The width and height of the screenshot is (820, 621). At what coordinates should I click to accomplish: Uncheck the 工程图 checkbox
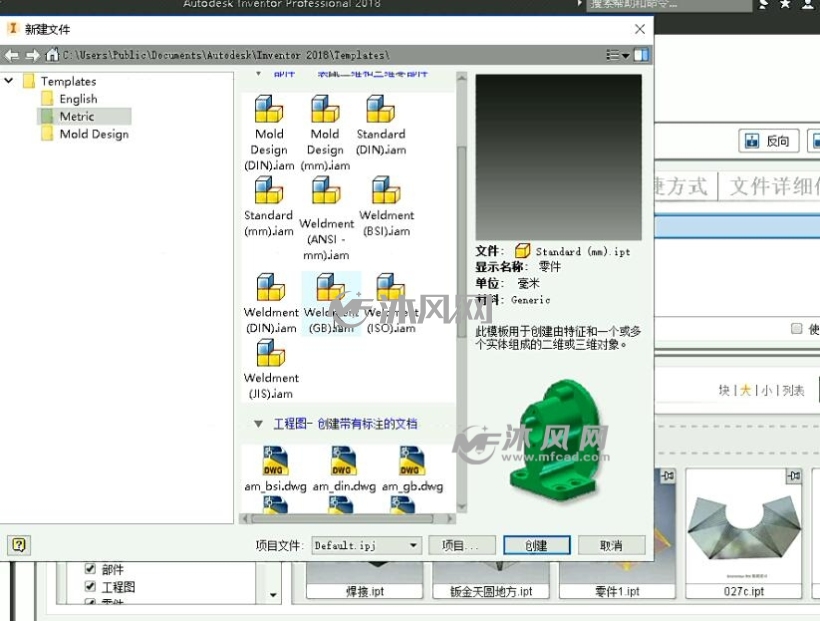(x=90, y=586)
